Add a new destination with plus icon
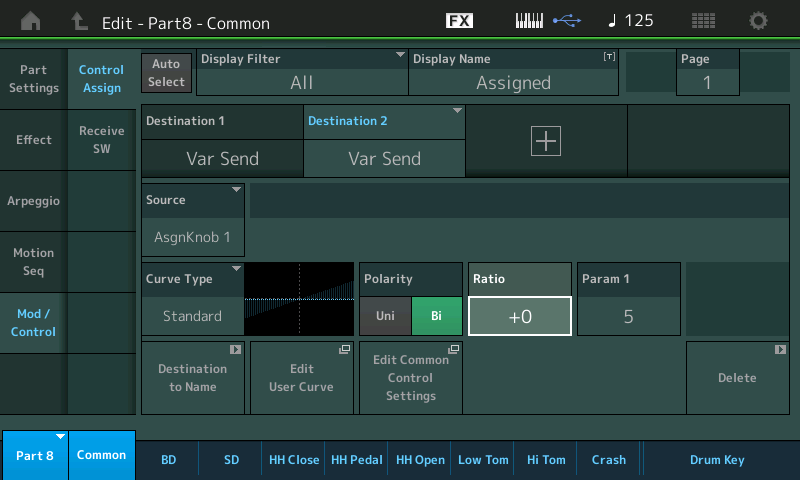 tap(546, 141)
